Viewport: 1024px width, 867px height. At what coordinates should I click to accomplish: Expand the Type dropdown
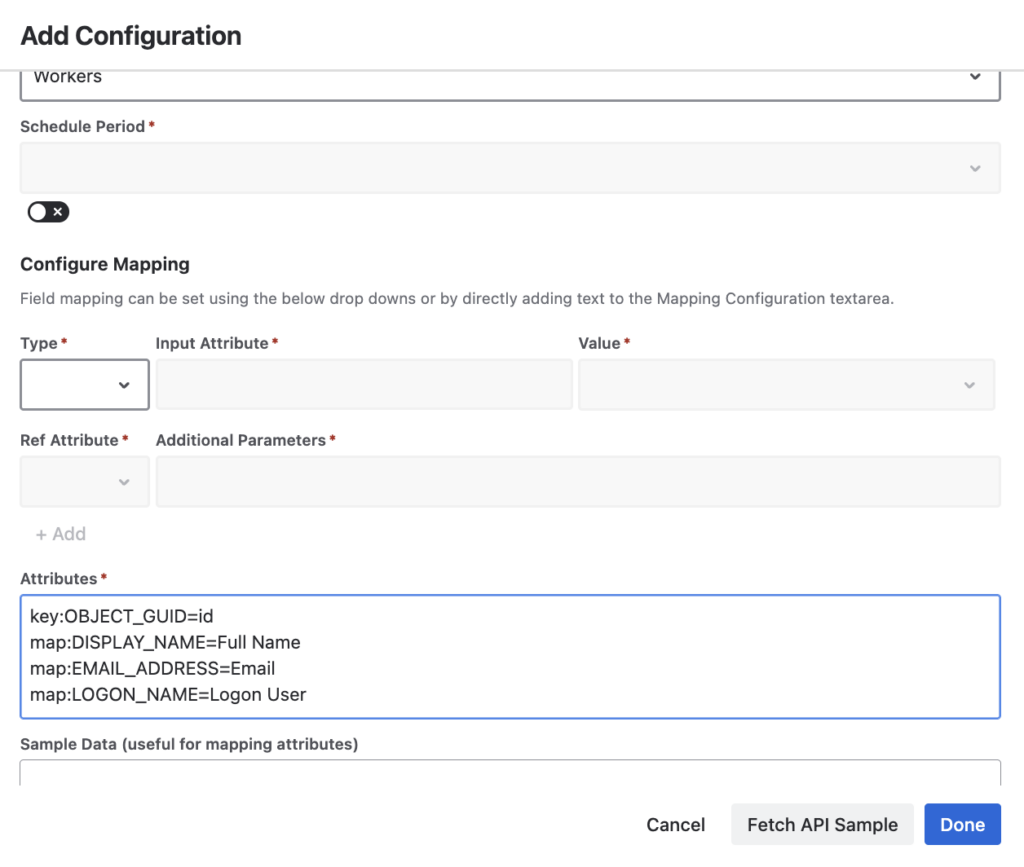coord(85,385)
